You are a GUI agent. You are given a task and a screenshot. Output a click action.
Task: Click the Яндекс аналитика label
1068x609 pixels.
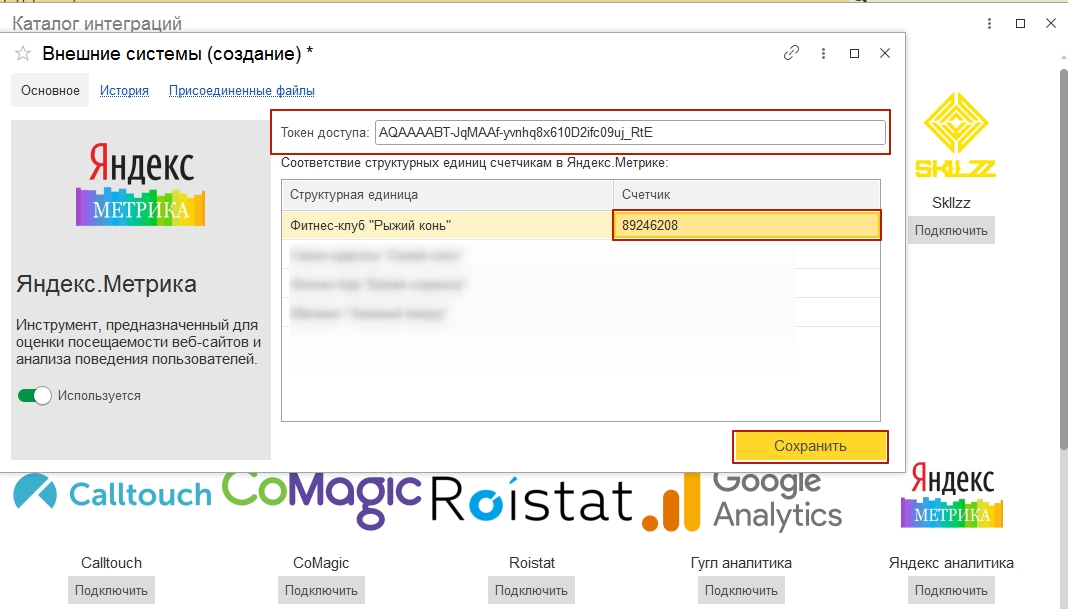point(951,563)
